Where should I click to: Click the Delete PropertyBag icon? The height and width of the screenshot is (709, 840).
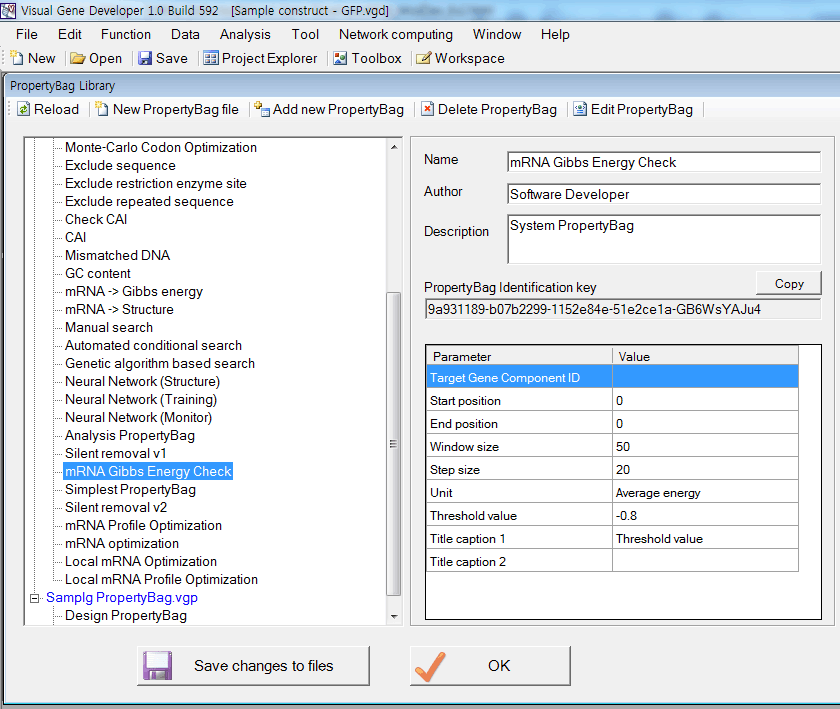[427, 109]
